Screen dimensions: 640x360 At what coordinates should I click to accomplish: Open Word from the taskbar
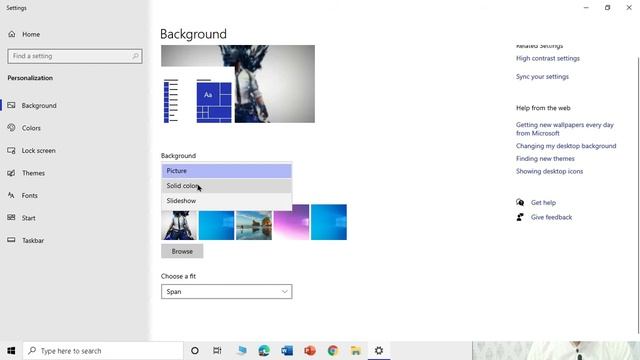pos(287,351)
